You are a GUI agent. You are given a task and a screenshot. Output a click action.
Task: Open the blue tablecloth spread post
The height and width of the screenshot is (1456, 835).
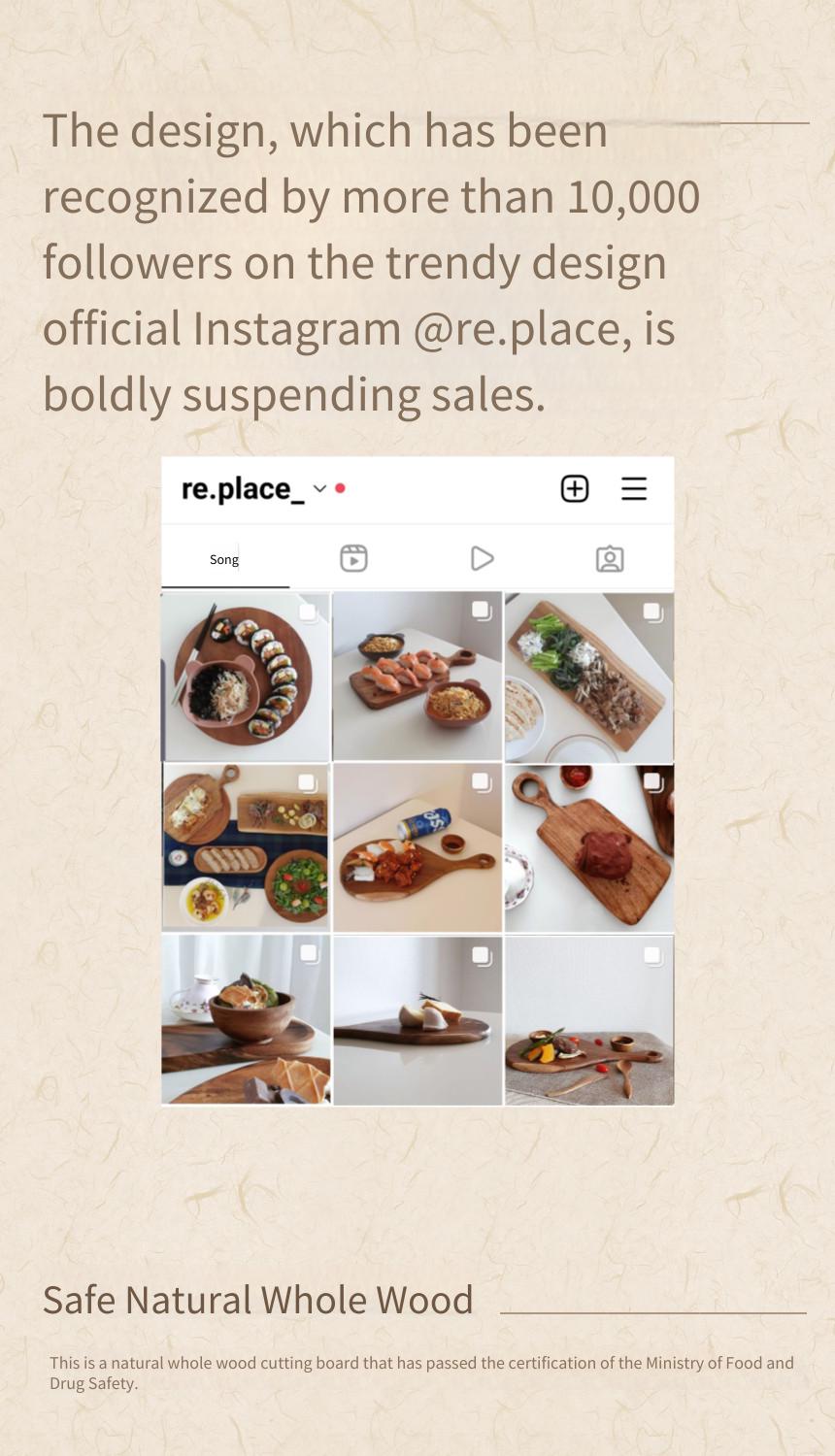[x=247, y=847]
